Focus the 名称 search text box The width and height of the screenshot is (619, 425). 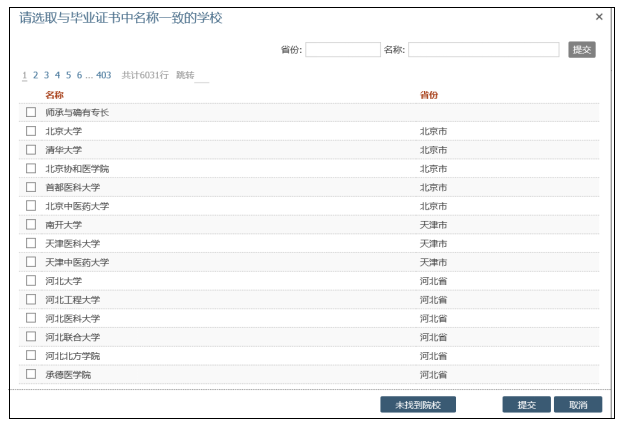tap(483, 50)
